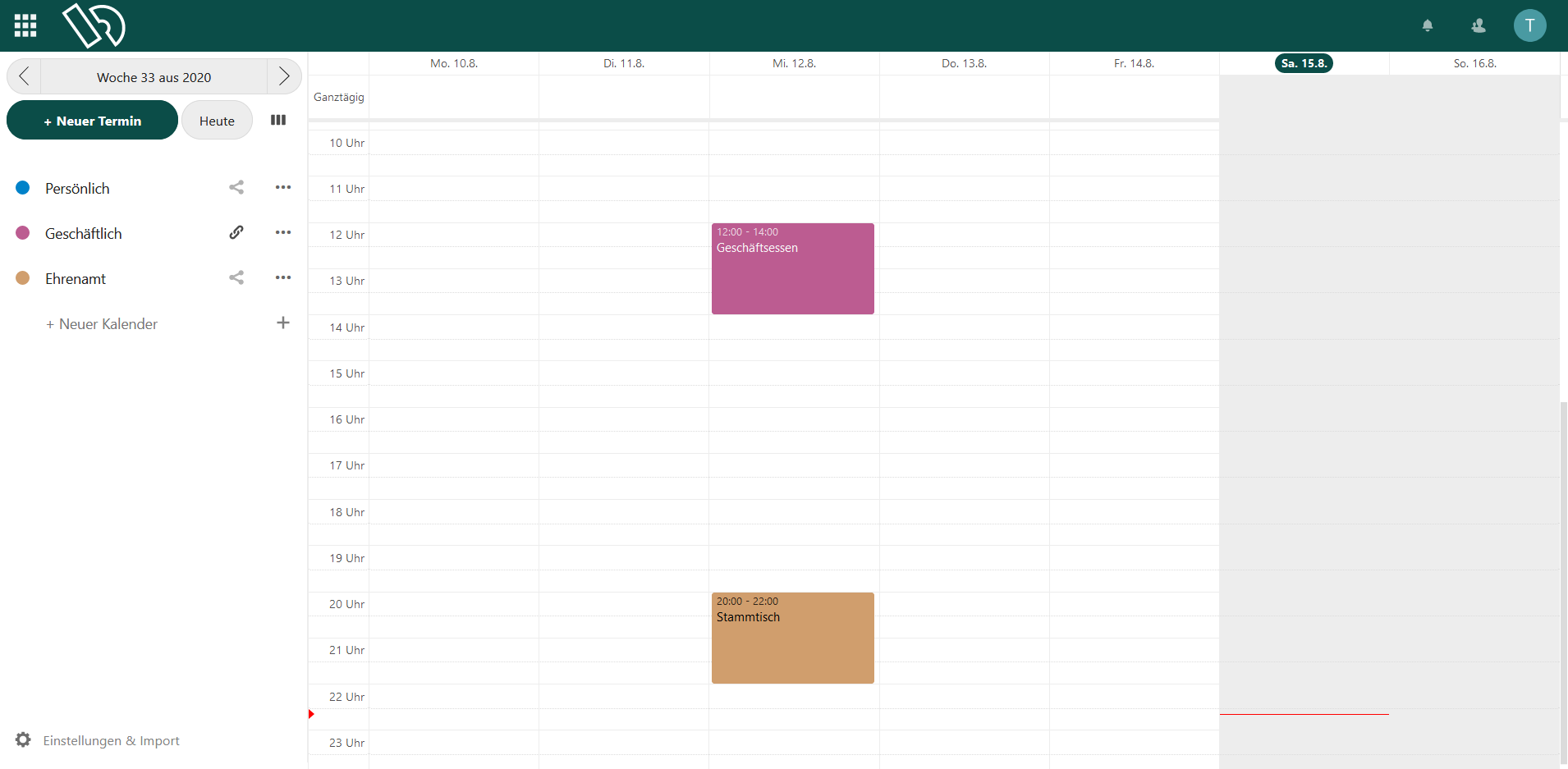The height and width of the screenshot is (769, 1568).
Task: Open the Woche 33 aus 2020 date picker
Action: (x=154, y=77)
